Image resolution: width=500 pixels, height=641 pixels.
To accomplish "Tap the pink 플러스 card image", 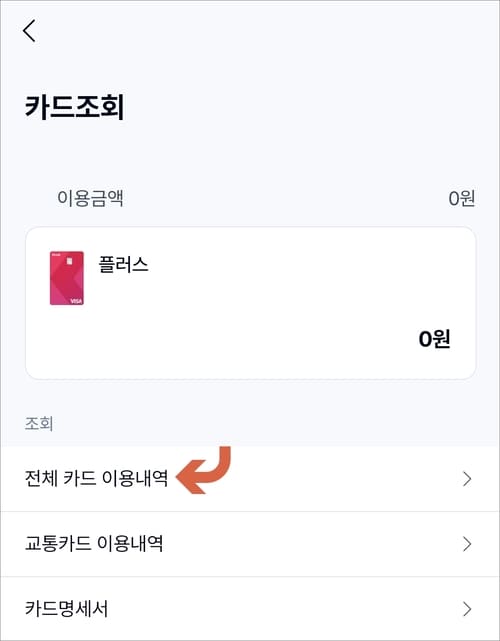I will click(x=67, y=278).
